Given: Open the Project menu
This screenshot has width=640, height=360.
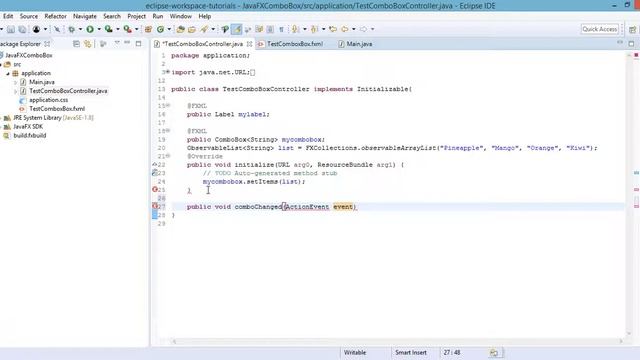Looking at the screenshot, I should pos(136,16).
